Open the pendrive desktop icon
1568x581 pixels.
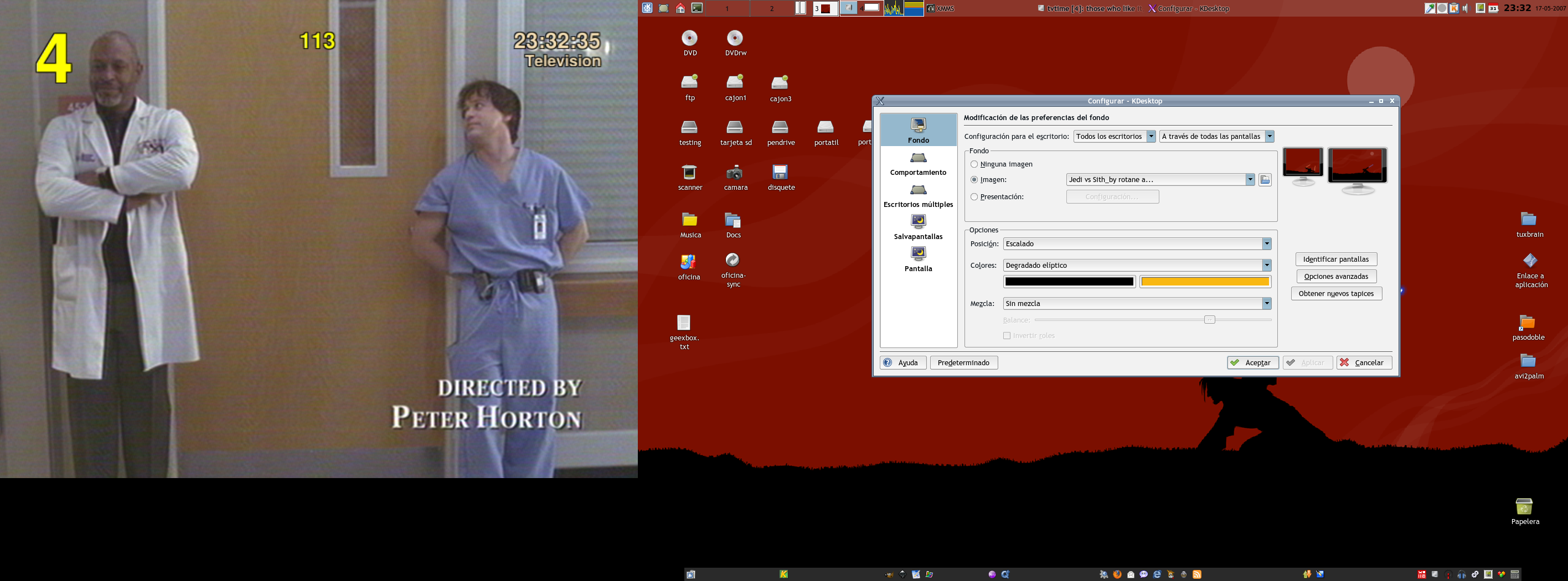tap(780, 133)
